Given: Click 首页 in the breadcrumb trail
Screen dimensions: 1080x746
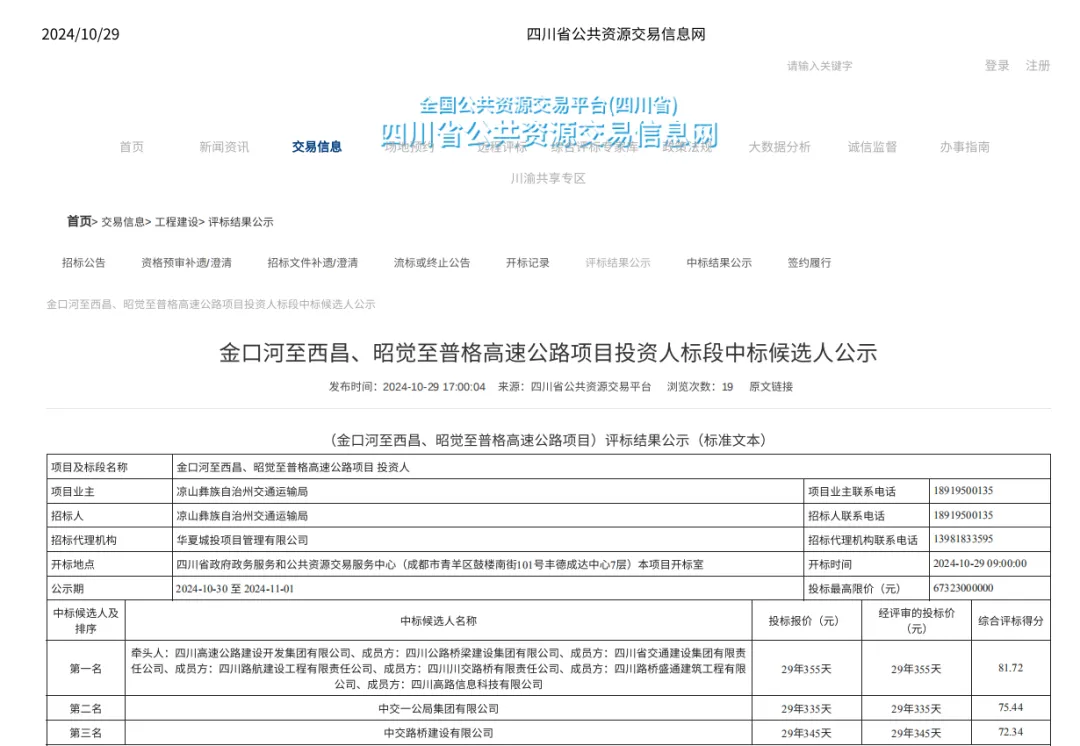Looking at the screenshot, I should click(79, 221).
